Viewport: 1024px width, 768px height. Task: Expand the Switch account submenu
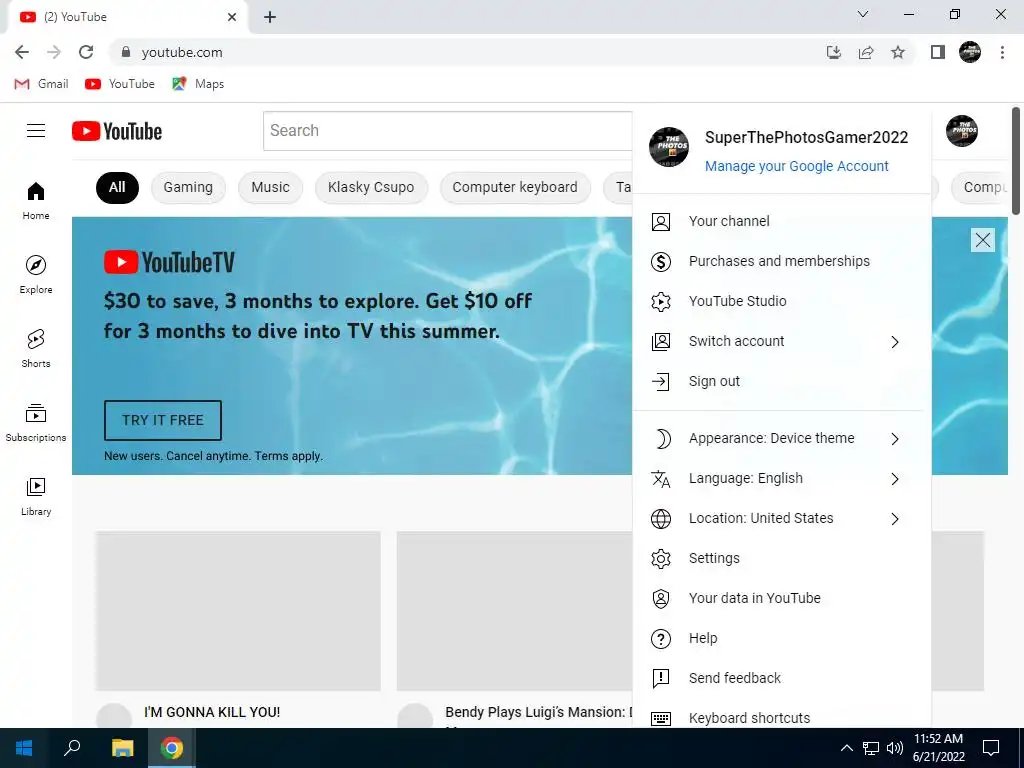895,342
